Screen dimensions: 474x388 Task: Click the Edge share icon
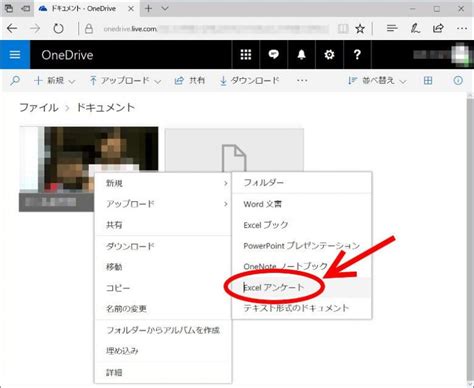438,29
